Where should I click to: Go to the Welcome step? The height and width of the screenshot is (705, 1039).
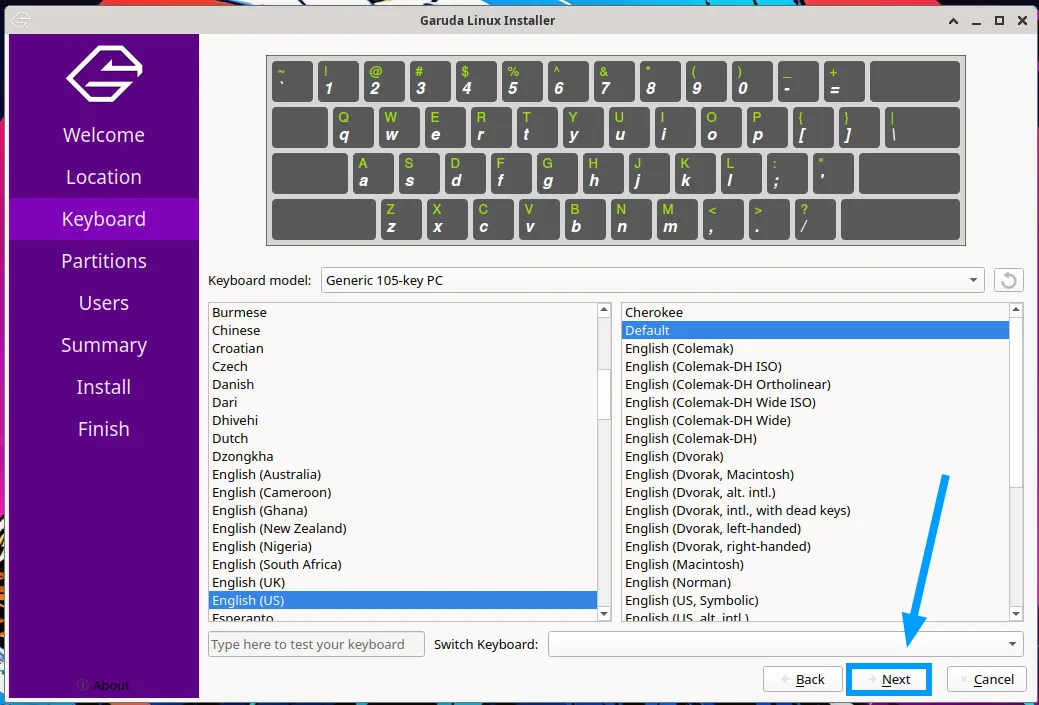click(x=104, y=135)
